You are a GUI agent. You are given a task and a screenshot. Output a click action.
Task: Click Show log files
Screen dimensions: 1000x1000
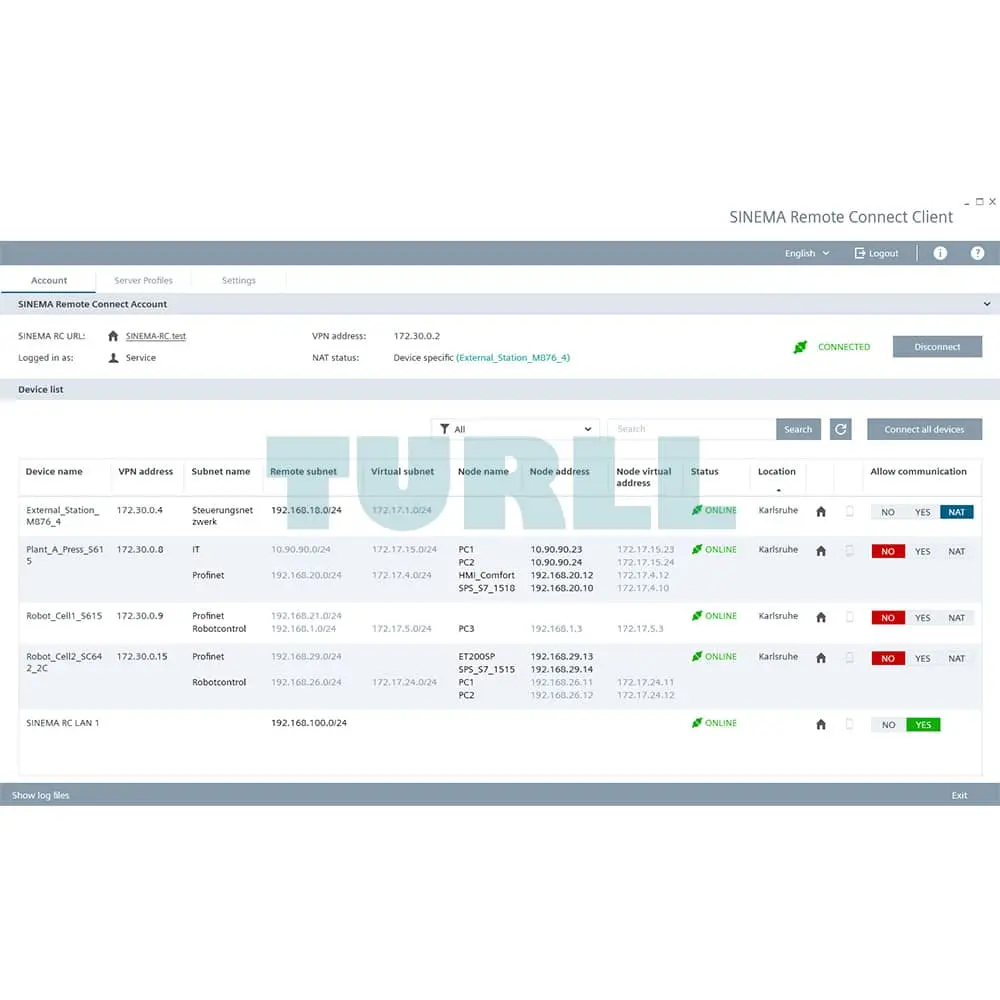(x=40, y=795)
